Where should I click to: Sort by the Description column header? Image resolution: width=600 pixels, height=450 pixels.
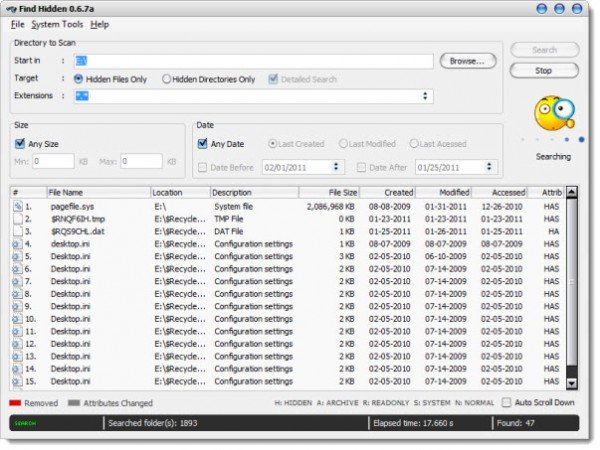(254, 192)
